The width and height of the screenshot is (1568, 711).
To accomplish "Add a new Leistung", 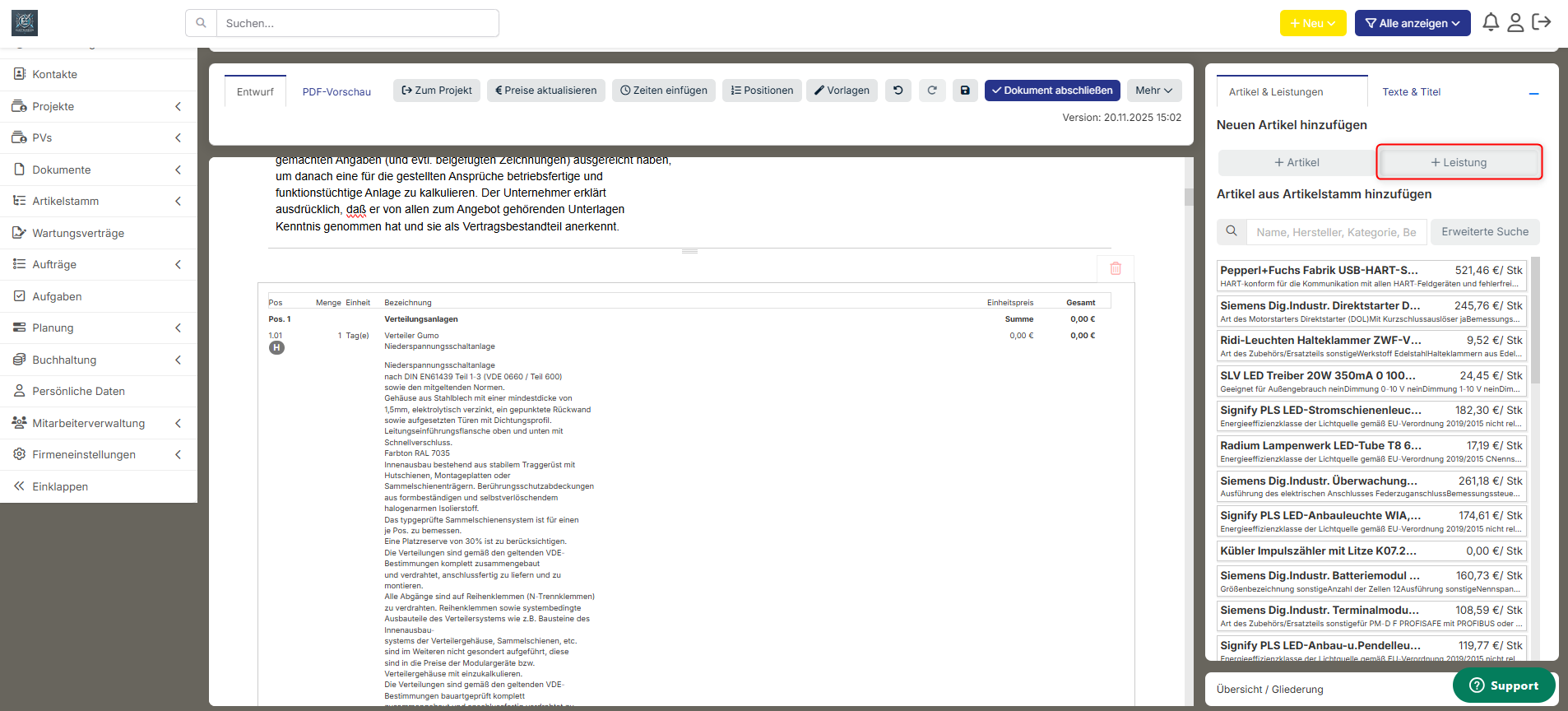I will [1459, 162].
